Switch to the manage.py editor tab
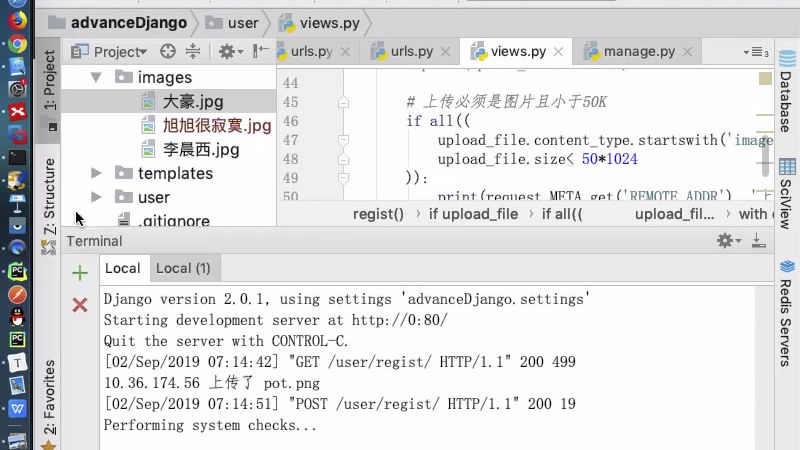The image size is (800, 450). click(x=639, y=51)
